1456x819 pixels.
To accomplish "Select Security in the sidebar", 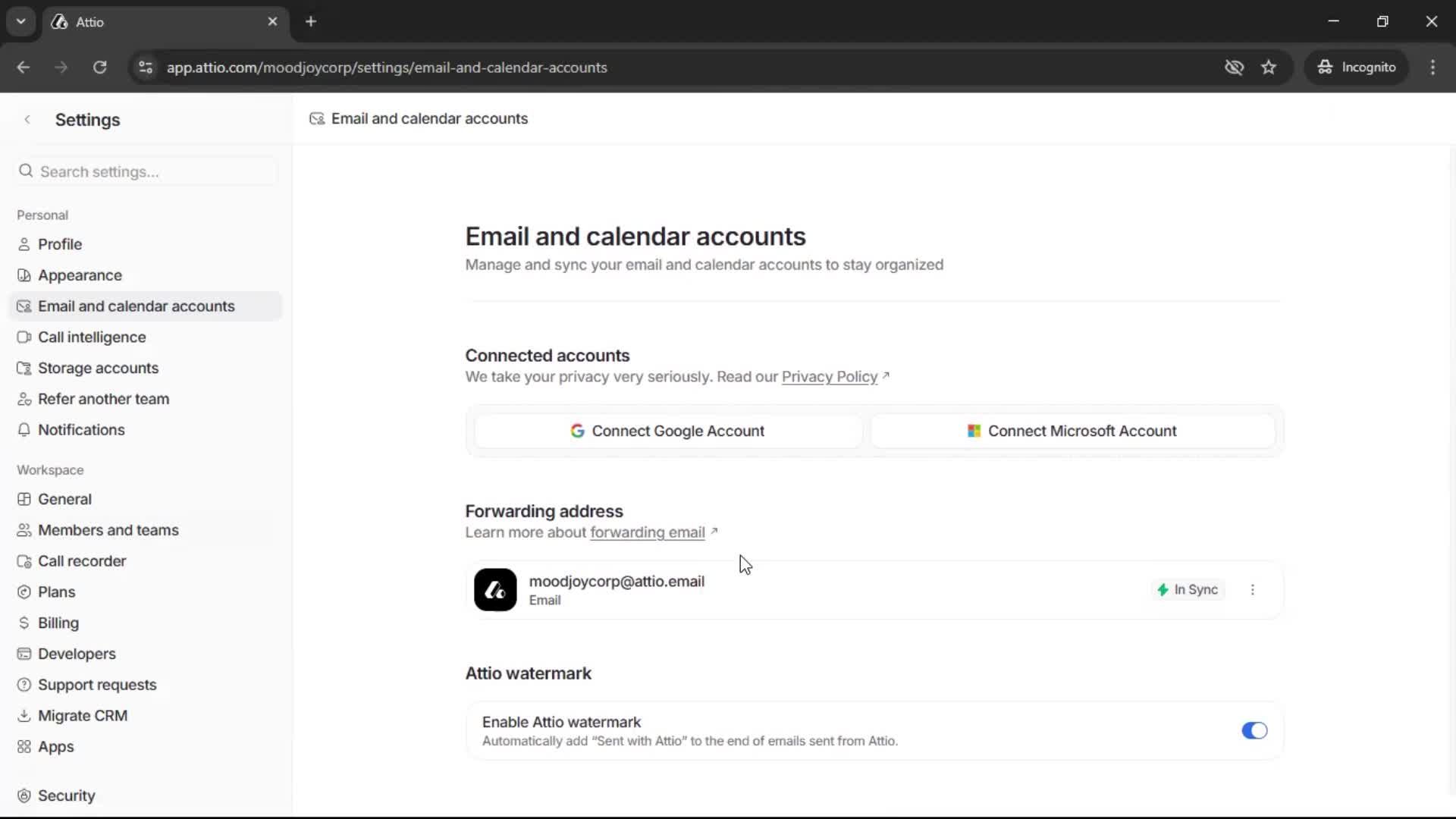I will (x=66, y=795).
